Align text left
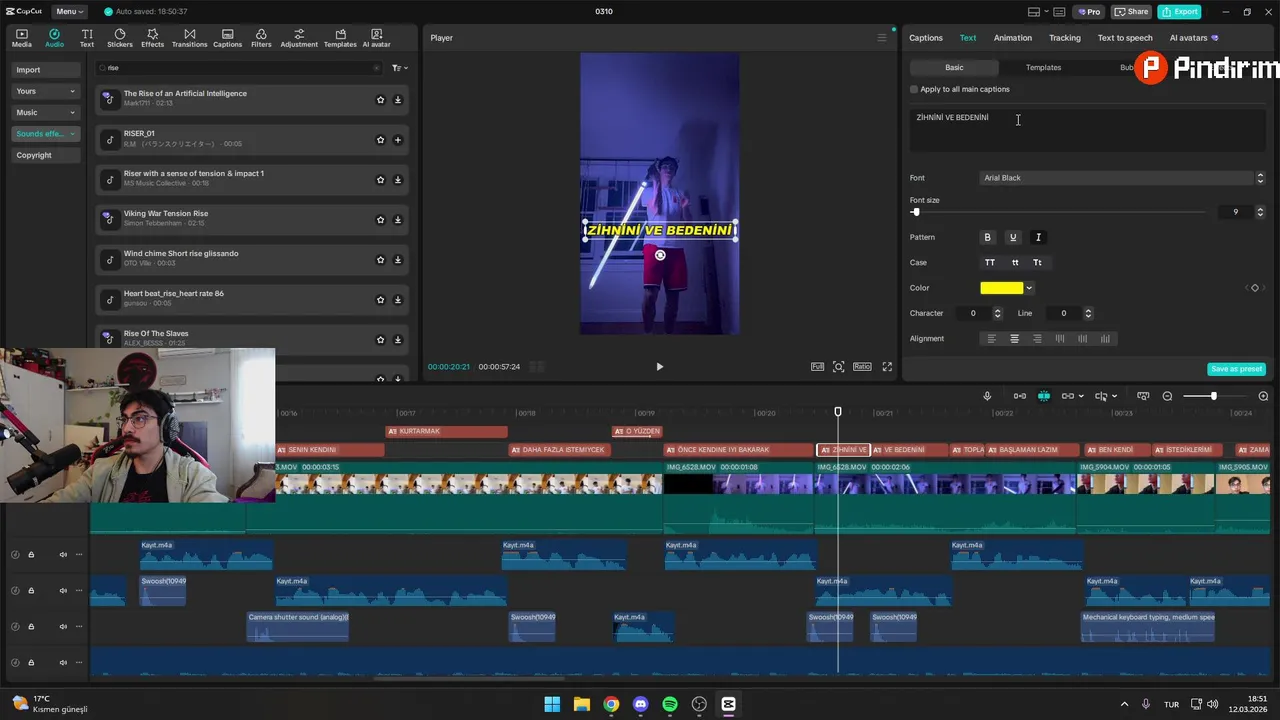The height and width of the screenshot is (720, 1280). click(992, 339)
